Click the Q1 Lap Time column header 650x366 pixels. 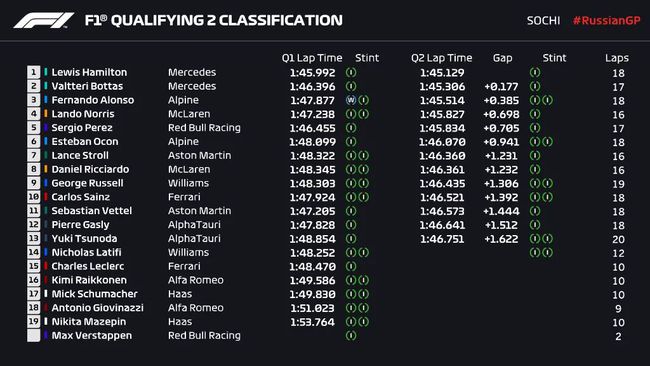(x=312, y=58)
